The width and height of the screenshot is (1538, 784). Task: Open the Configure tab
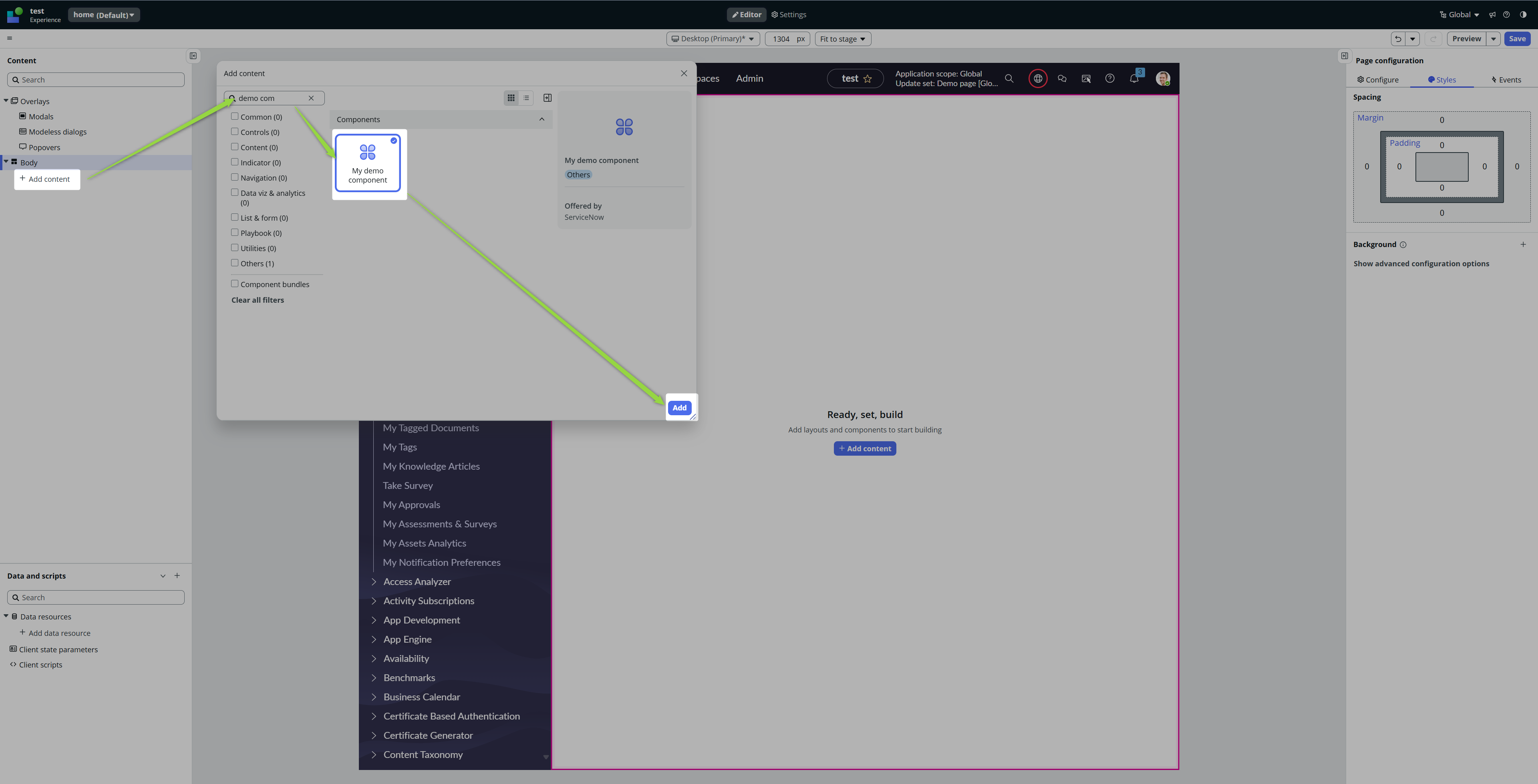point(1377,80)
